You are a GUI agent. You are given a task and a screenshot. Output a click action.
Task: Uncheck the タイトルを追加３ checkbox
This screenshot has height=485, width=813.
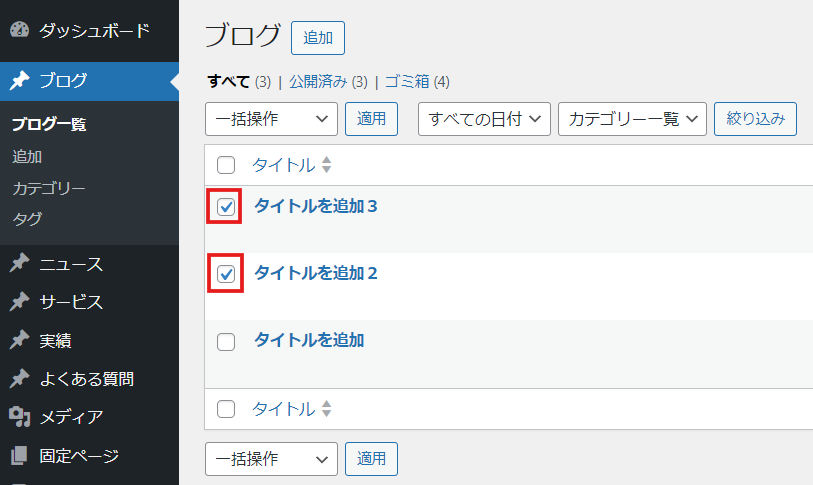click(x=226, y=208)
